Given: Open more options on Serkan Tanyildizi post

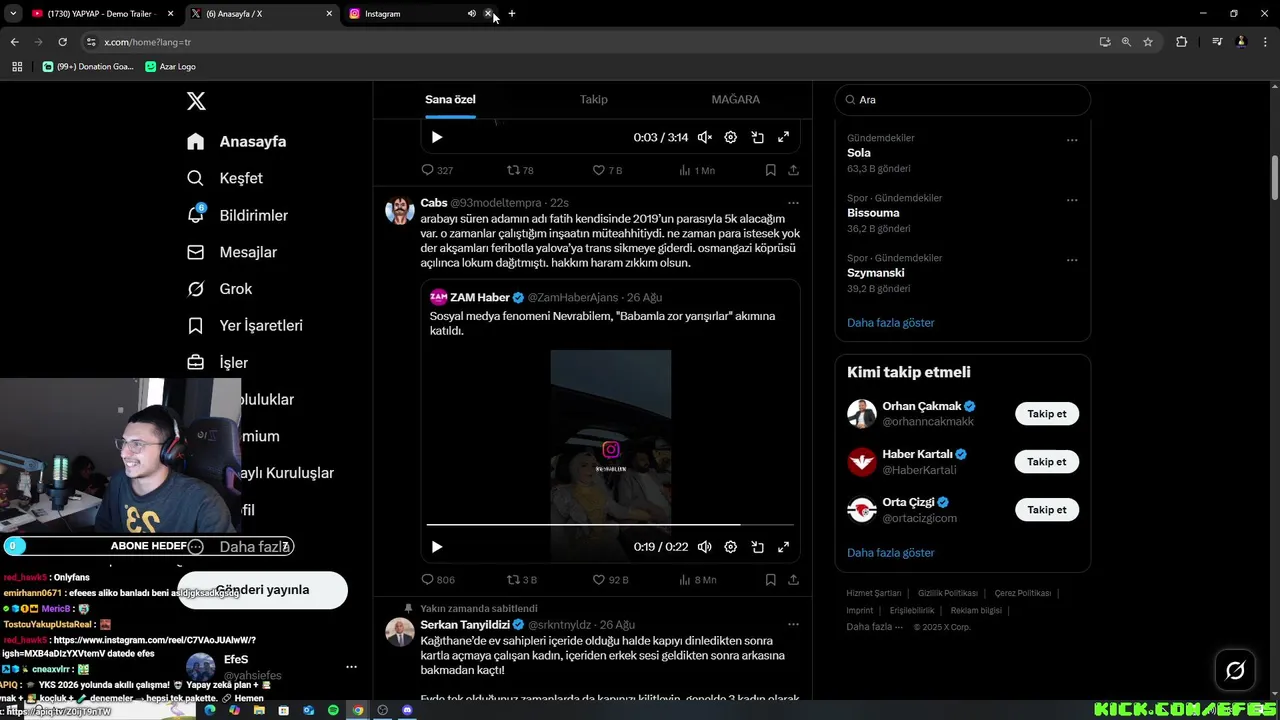Looking at the screenshot, I should pos(793,624).
